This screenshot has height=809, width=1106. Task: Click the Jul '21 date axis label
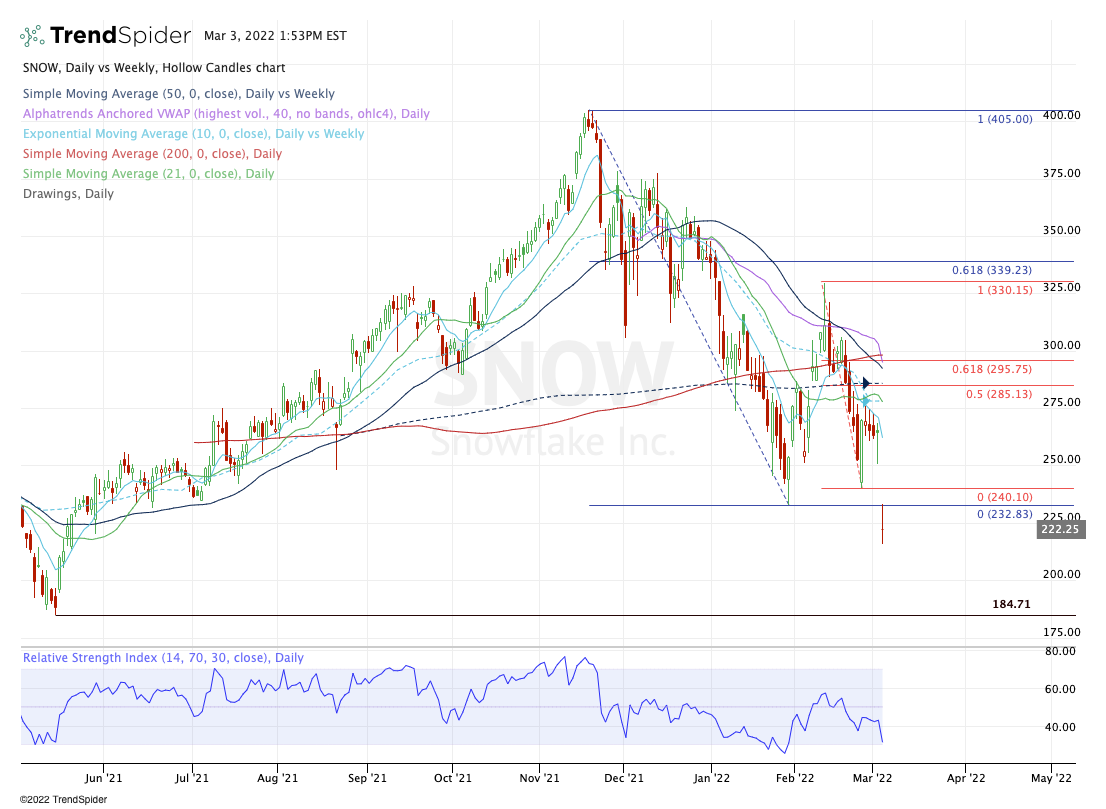click(x=192, y=778)
